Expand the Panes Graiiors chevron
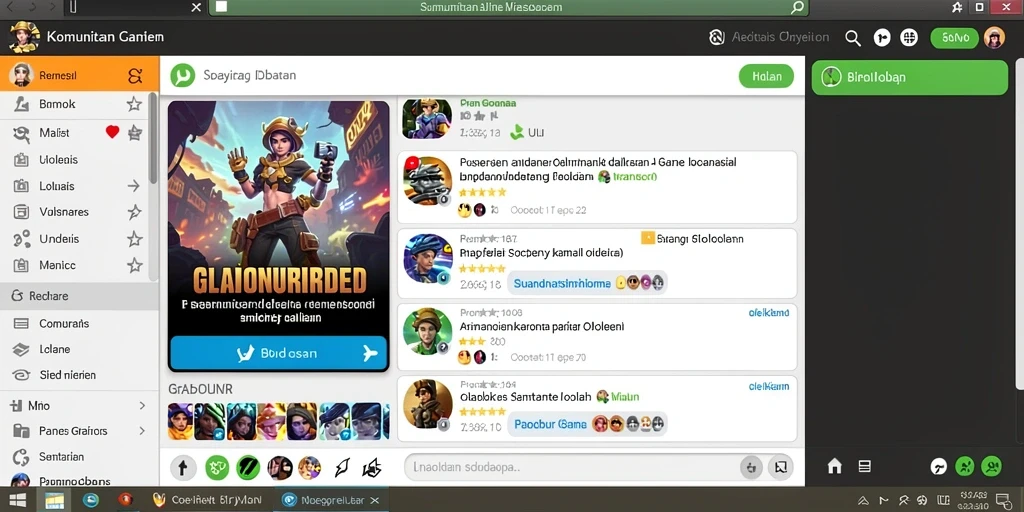This screenshot has height=512, width=1024. 142,431
